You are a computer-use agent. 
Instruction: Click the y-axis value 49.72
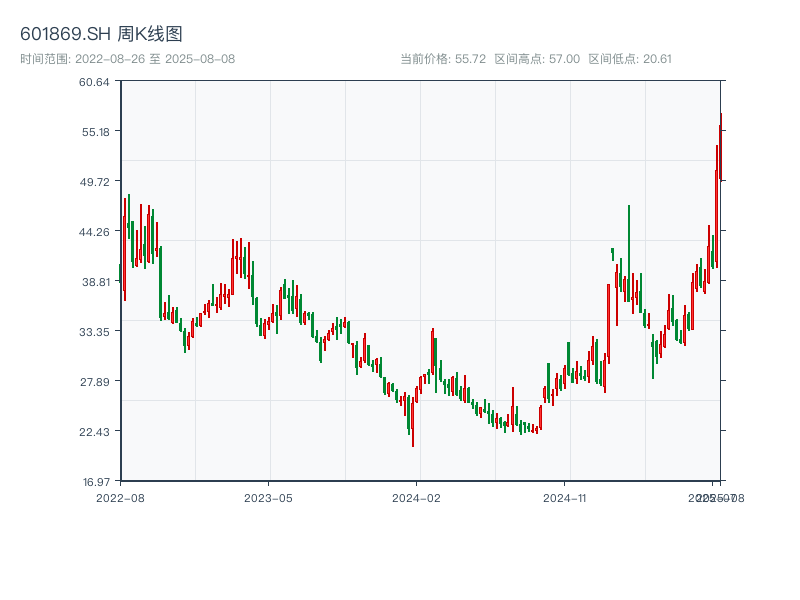coord(94,182)
